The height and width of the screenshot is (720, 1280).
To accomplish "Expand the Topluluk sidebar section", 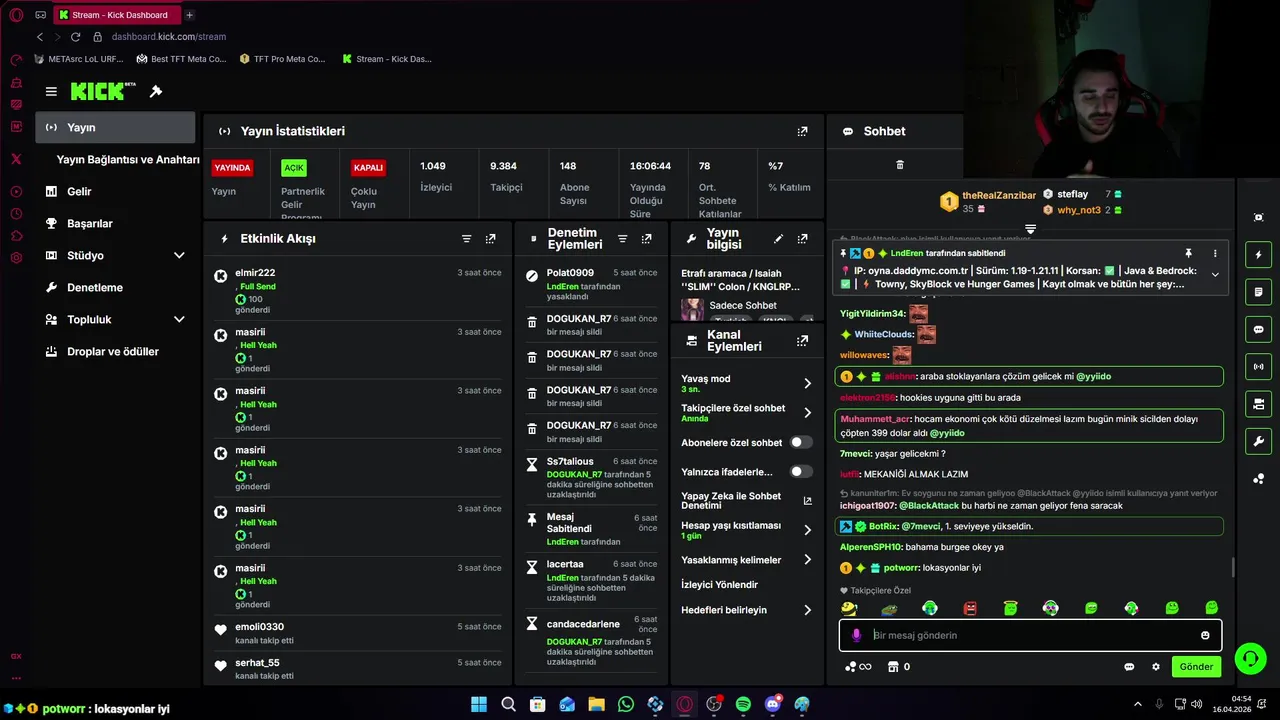I will click(x=179, y=320).
